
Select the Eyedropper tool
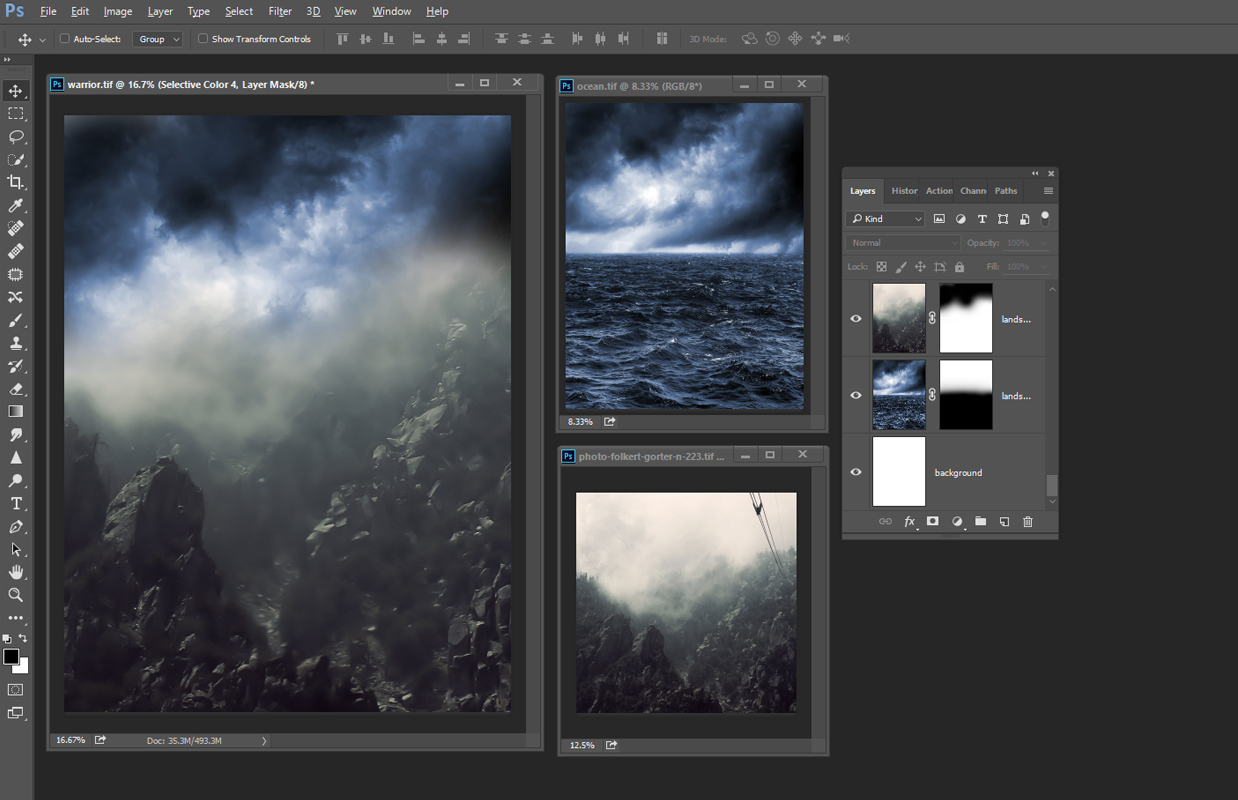[x=16, y=206]
